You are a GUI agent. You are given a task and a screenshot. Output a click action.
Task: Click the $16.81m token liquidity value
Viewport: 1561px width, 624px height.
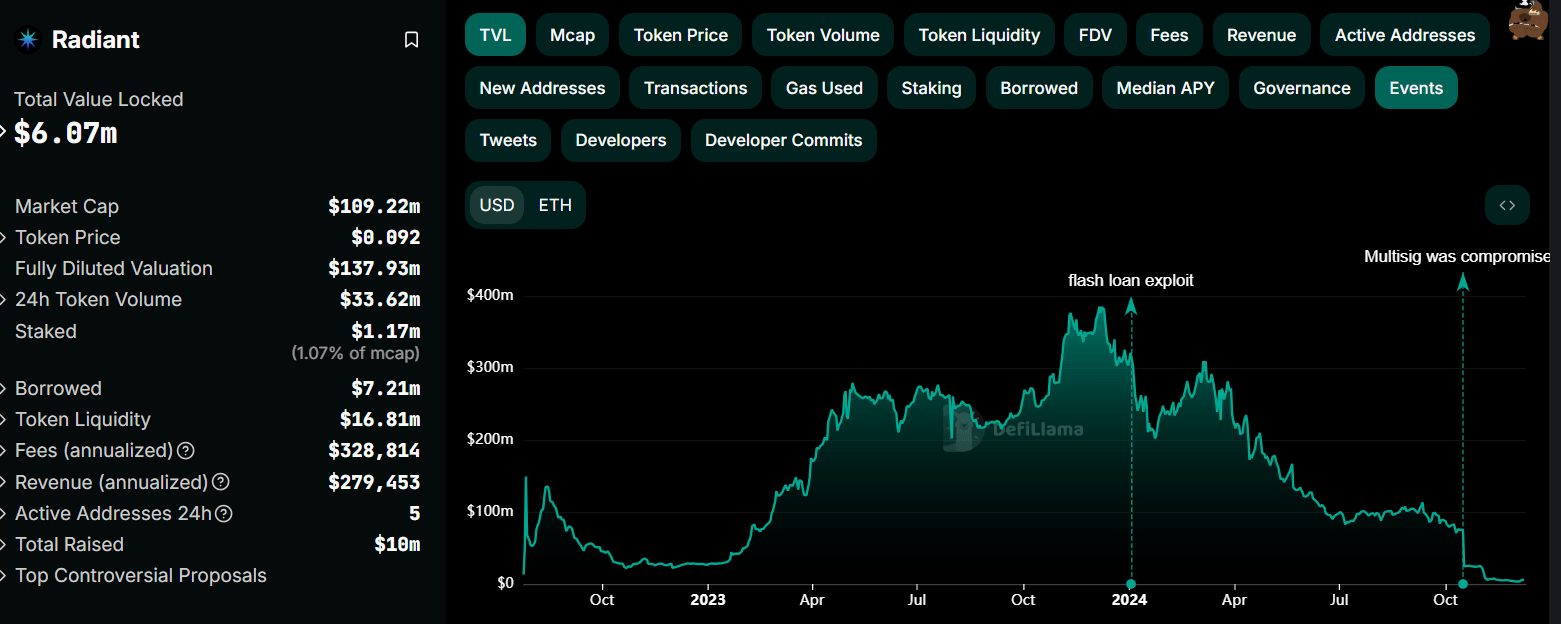380,420
